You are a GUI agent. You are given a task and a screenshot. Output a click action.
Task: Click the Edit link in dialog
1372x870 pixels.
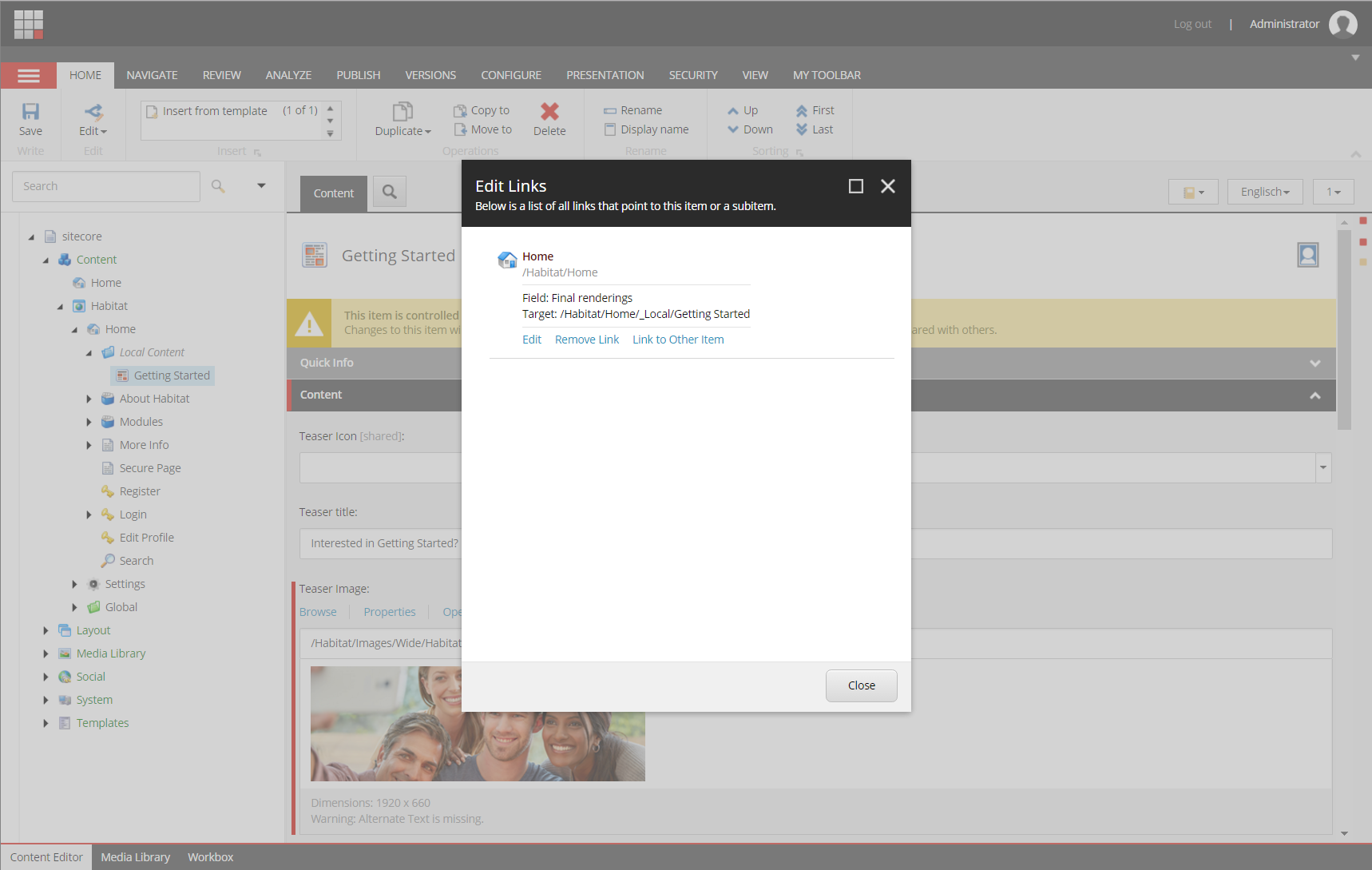532,340
